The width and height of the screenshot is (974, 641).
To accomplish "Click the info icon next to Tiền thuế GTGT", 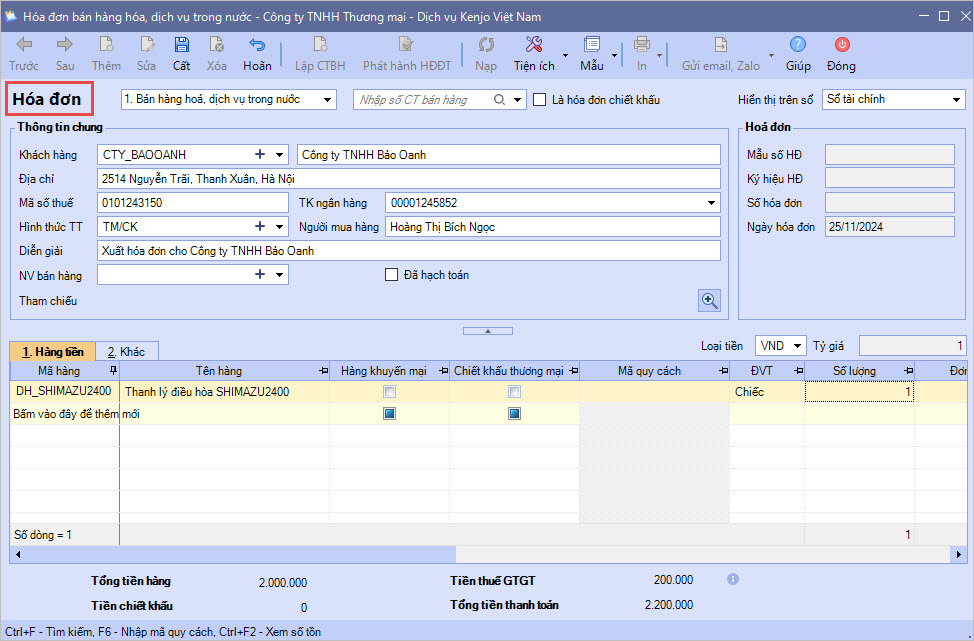I will coord(733,579).
